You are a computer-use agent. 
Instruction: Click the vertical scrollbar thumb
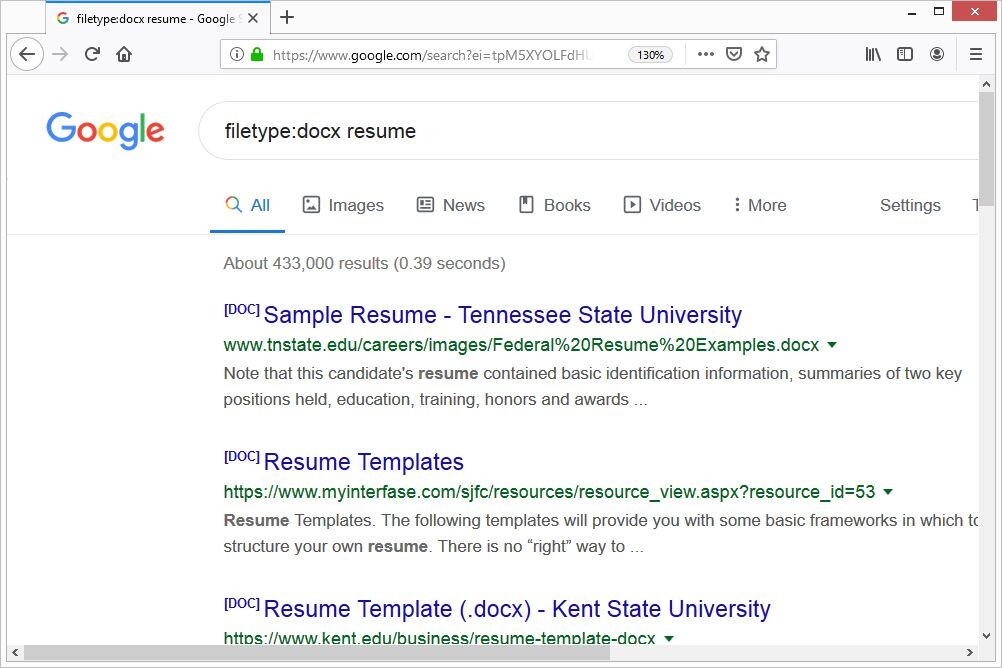click(987, 150)
